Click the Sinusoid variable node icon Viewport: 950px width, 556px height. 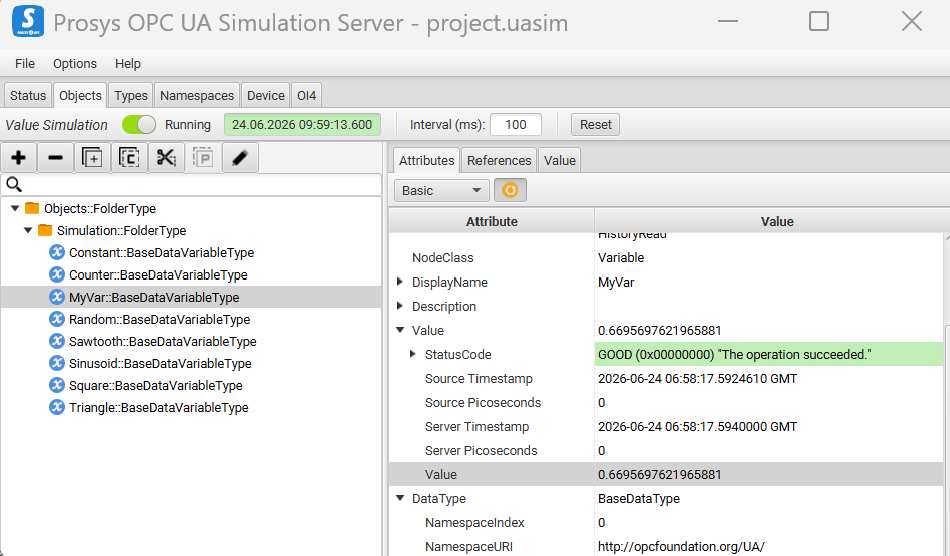57,363
